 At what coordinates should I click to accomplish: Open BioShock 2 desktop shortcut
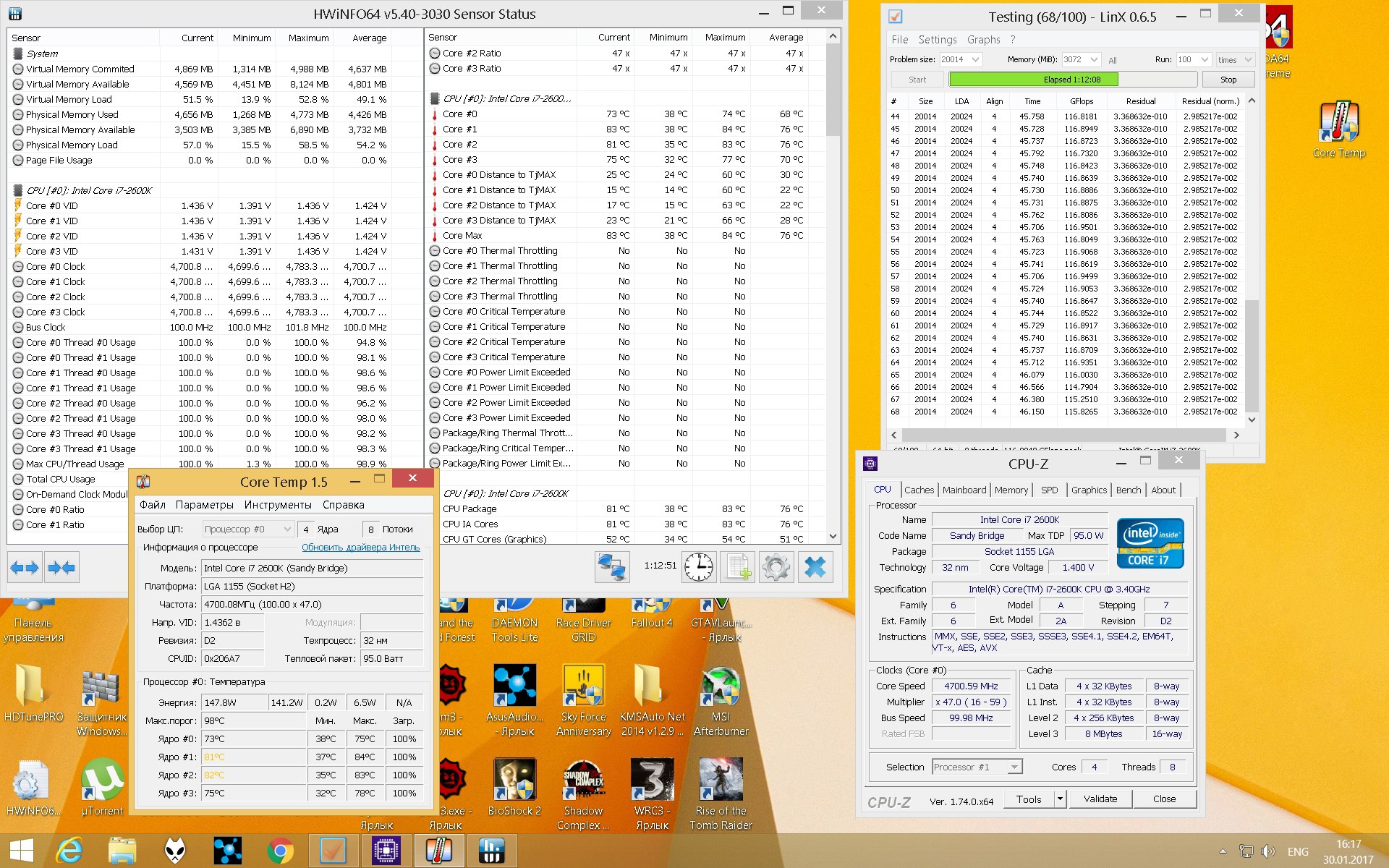514,787
